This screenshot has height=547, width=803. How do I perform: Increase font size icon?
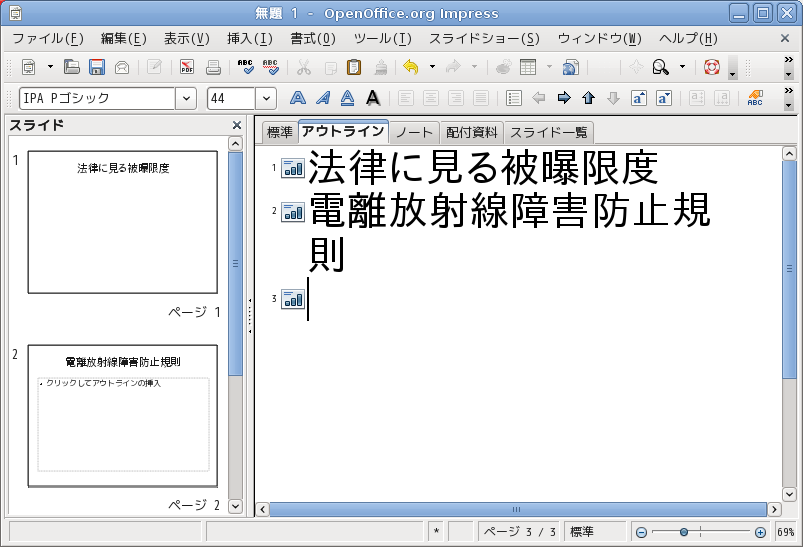[639, 98]
